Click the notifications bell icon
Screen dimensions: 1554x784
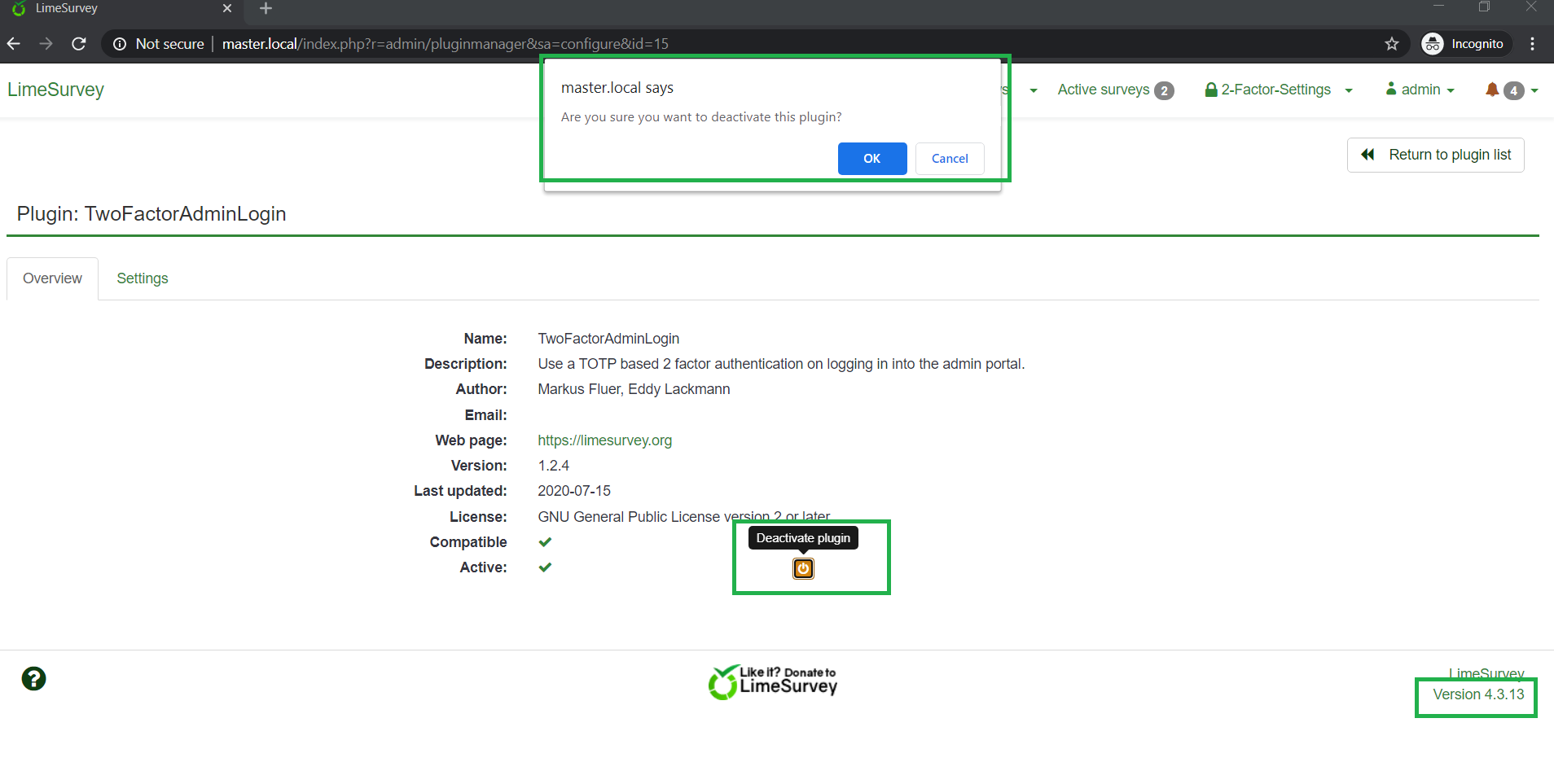pos(1492,90)
